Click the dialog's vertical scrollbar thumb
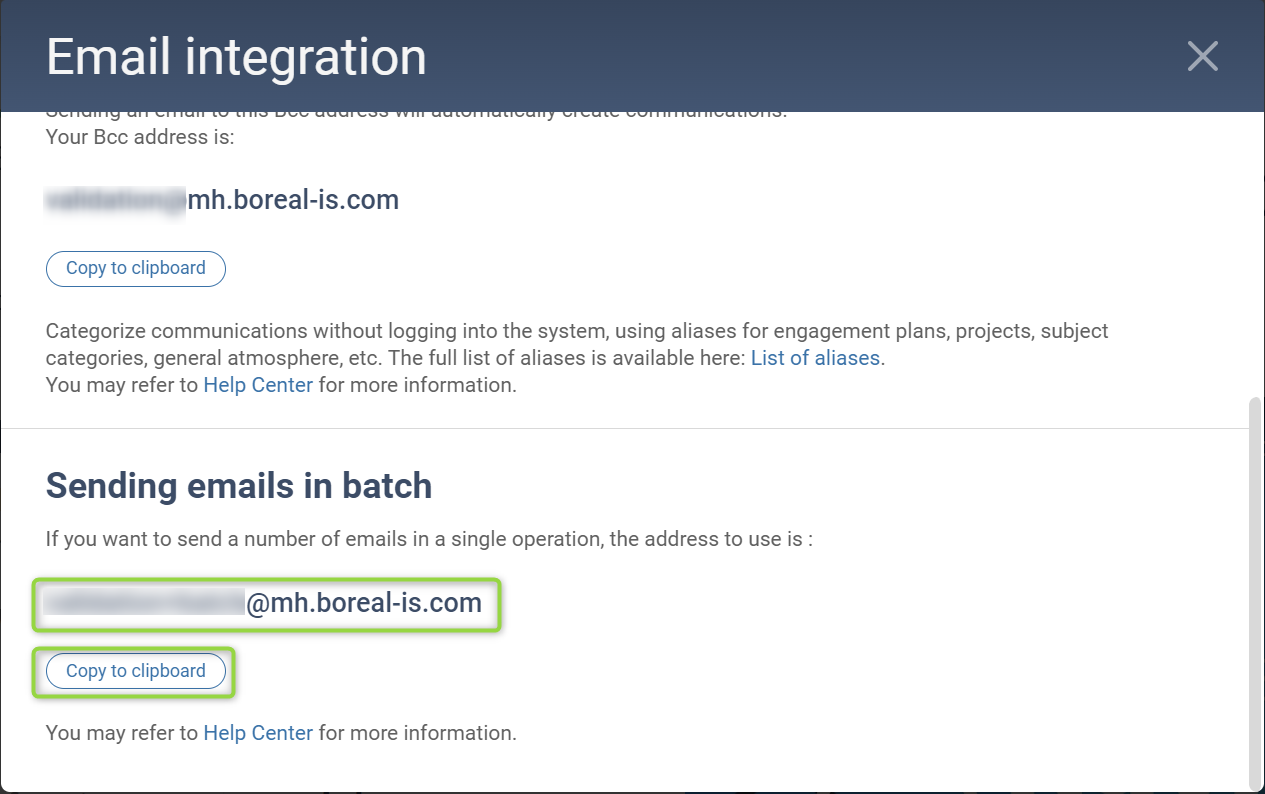 coord(1255,590)
